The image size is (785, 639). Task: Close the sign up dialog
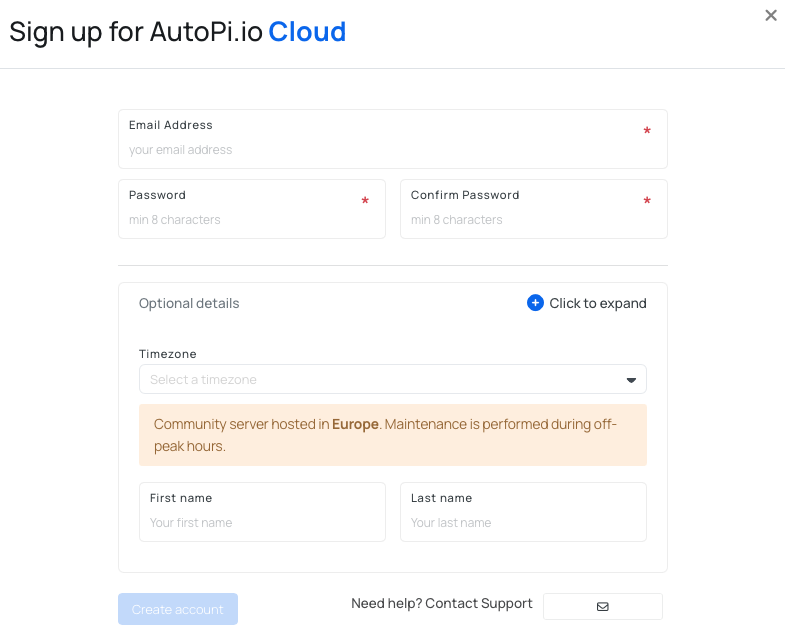point(770,16)
